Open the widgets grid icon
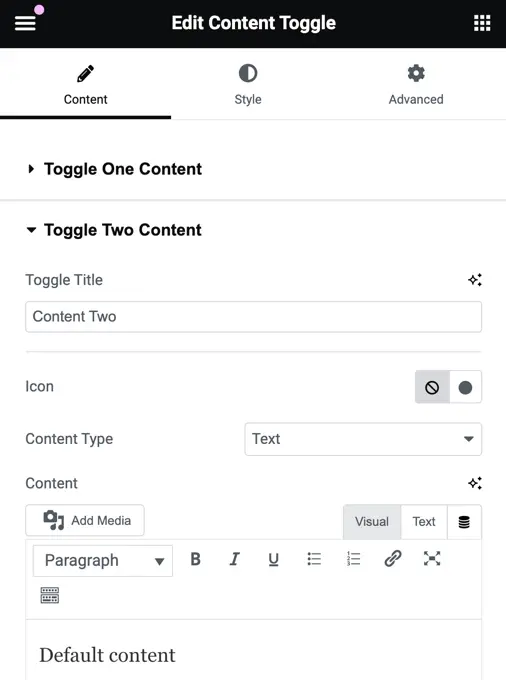The image size is (506, 680). click(x=482, y=23)
